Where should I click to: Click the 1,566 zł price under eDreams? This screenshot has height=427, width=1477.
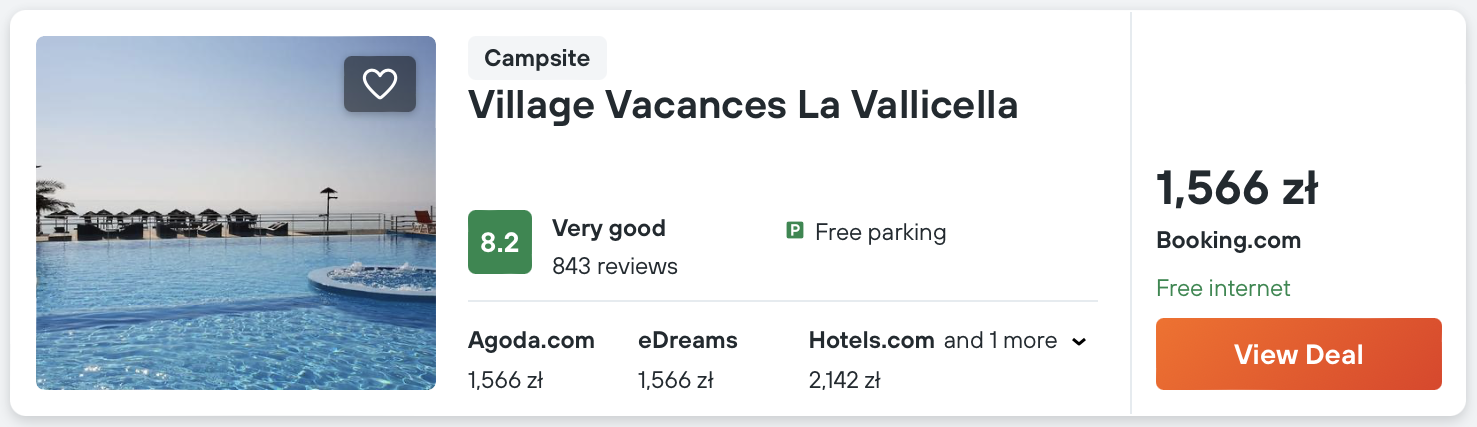tap(675, 380)
